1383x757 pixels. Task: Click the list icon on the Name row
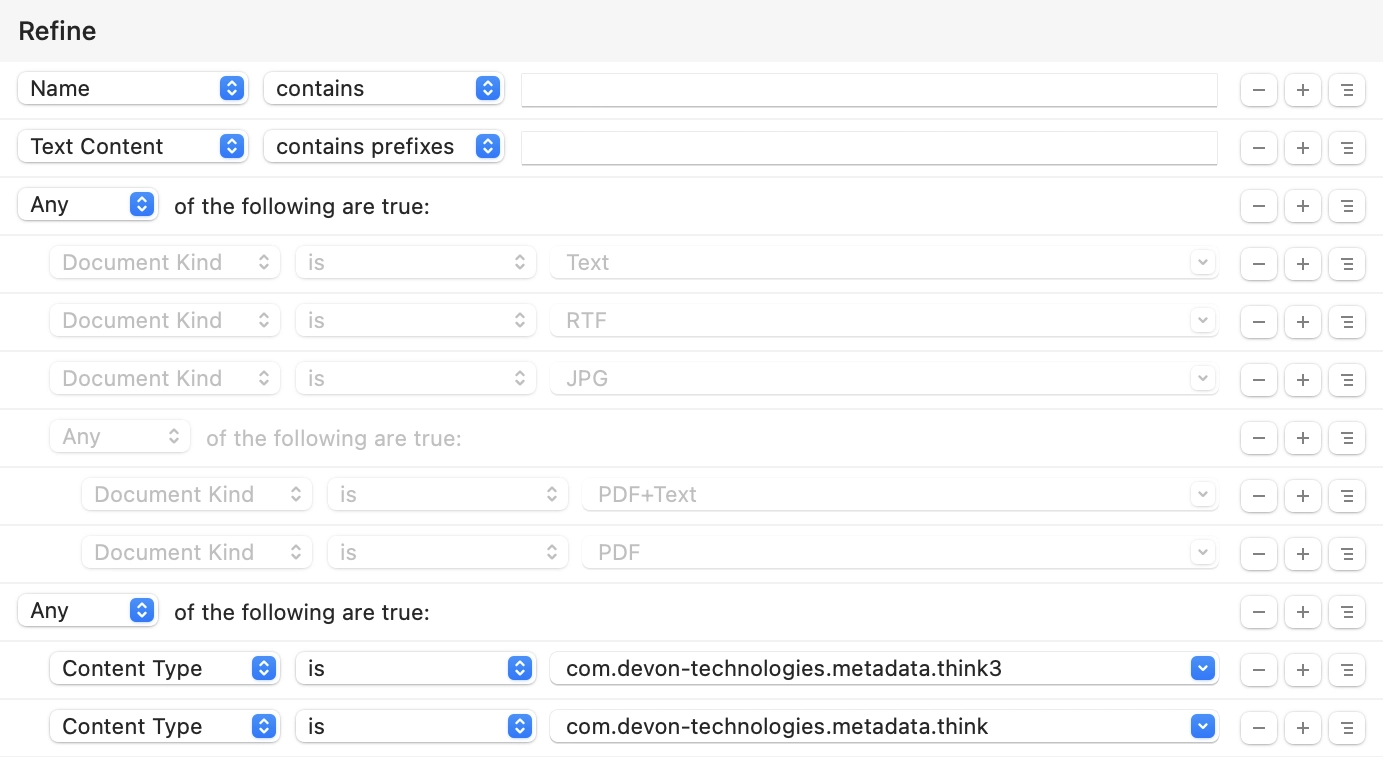(1347, 89)
